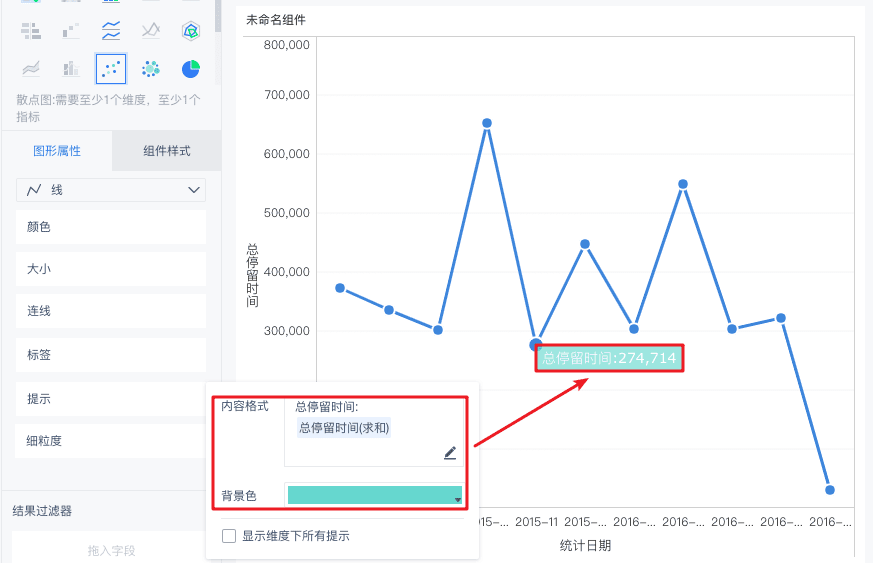Select the scatter plot chart icon
This screenshot has height=563, width=873.
point(111,69)
